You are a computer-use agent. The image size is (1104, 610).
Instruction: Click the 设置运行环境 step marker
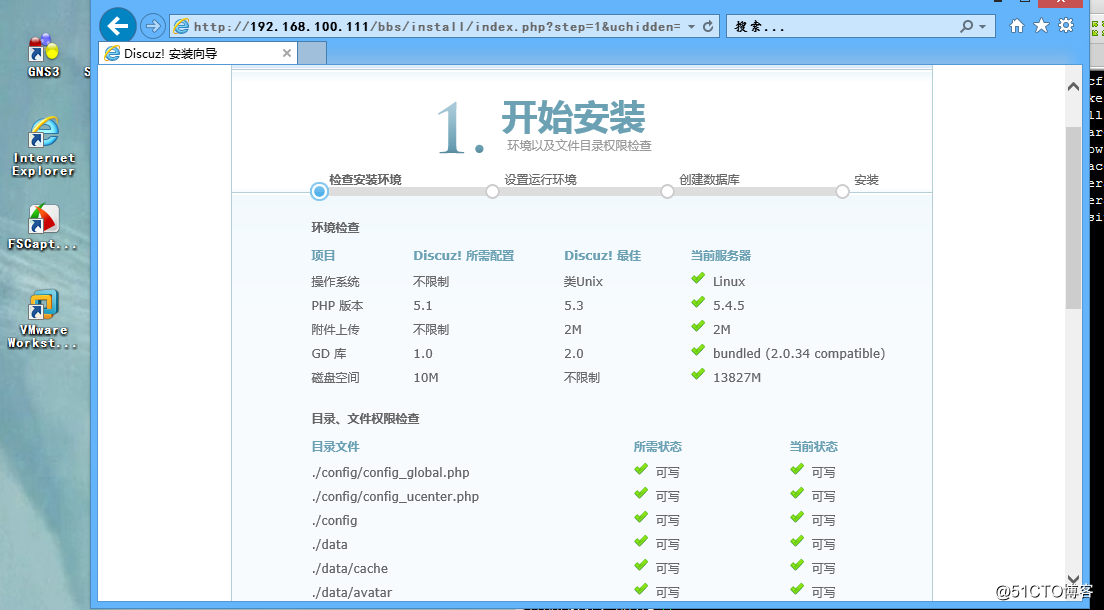click(x=492, y=192)
